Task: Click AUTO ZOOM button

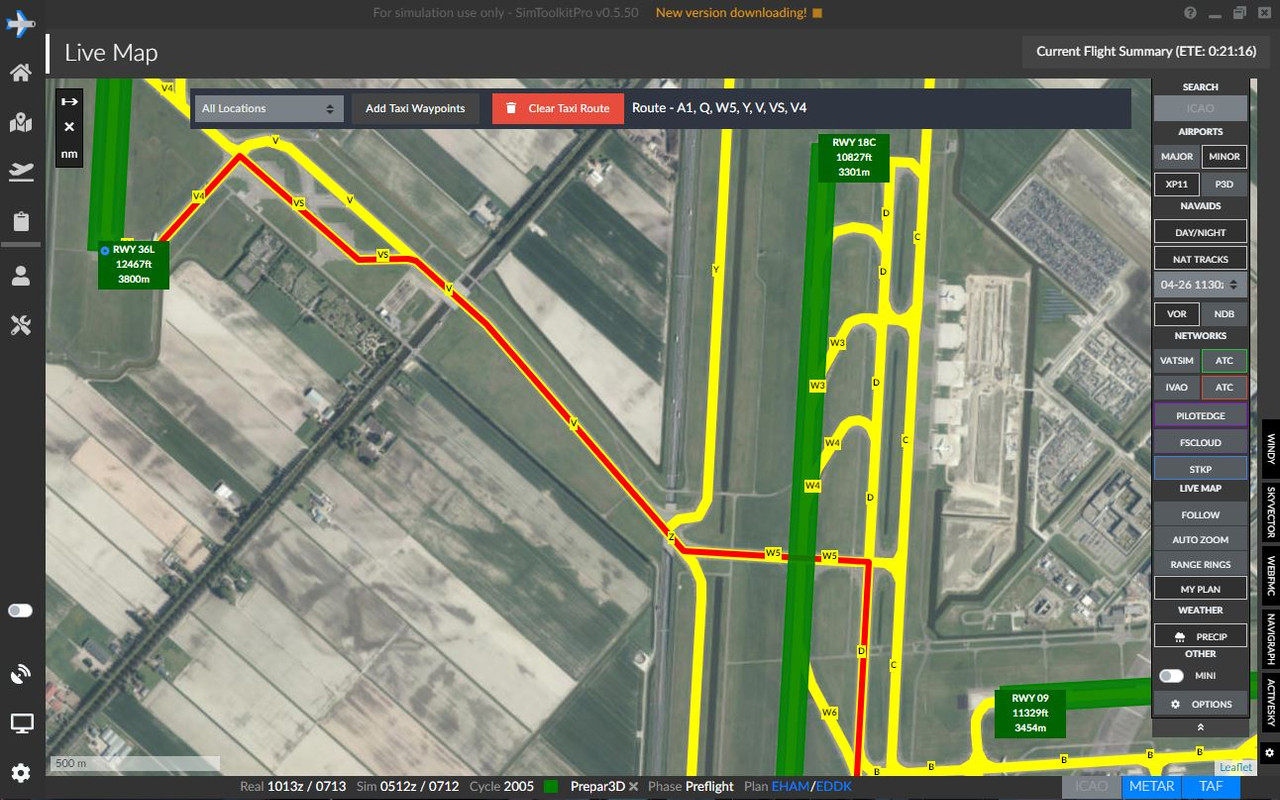Action: click(1200, 540)
